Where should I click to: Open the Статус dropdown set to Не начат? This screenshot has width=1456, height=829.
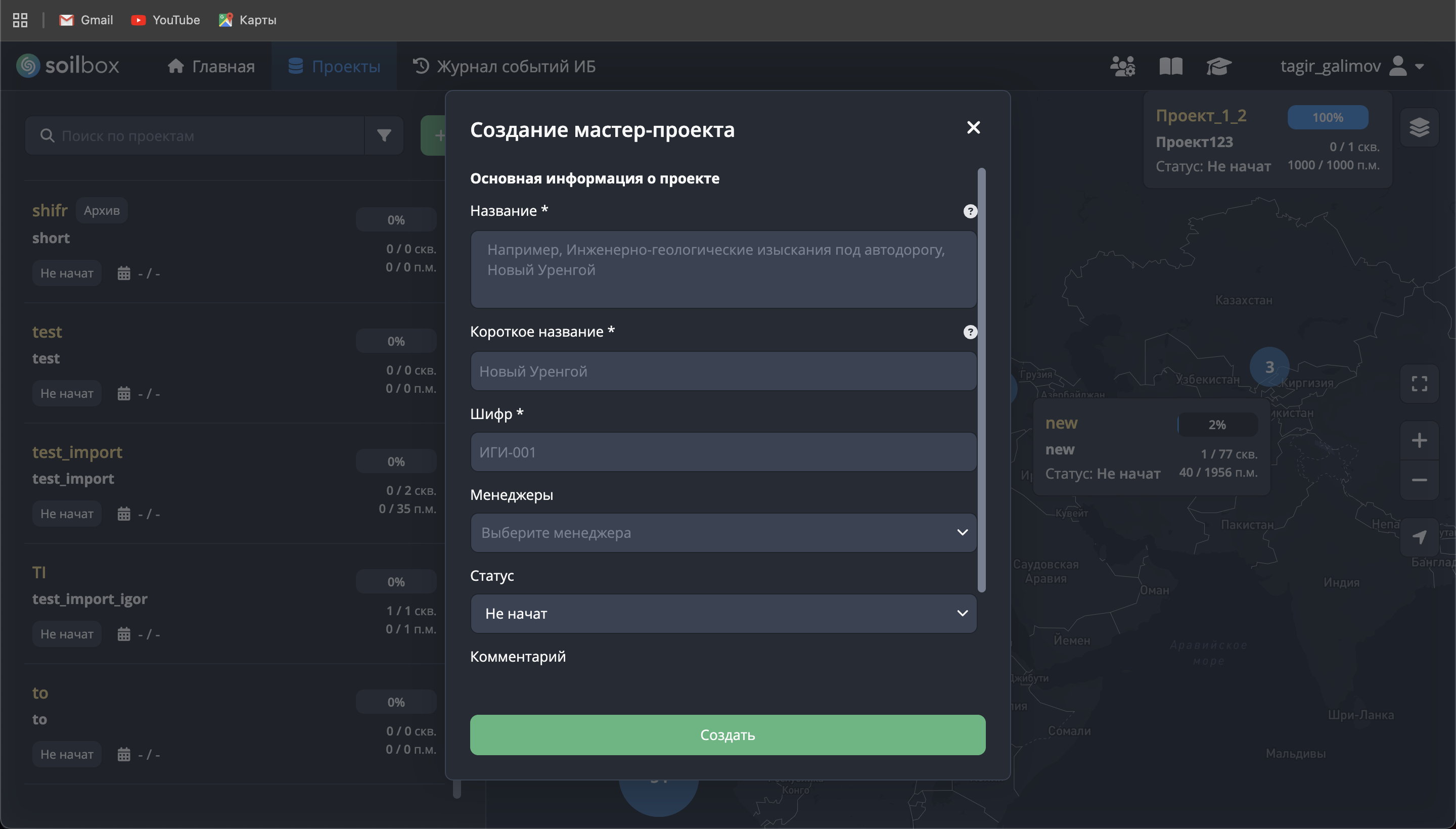723,613
